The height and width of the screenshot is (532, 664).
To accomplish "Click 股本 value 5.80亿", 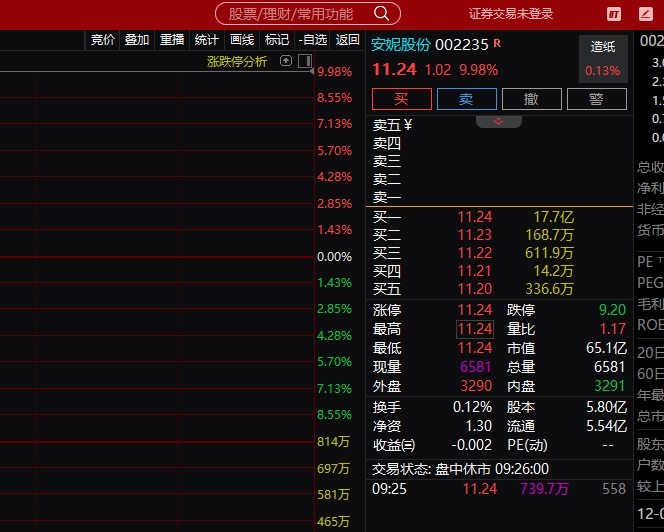I will (606, 407).
